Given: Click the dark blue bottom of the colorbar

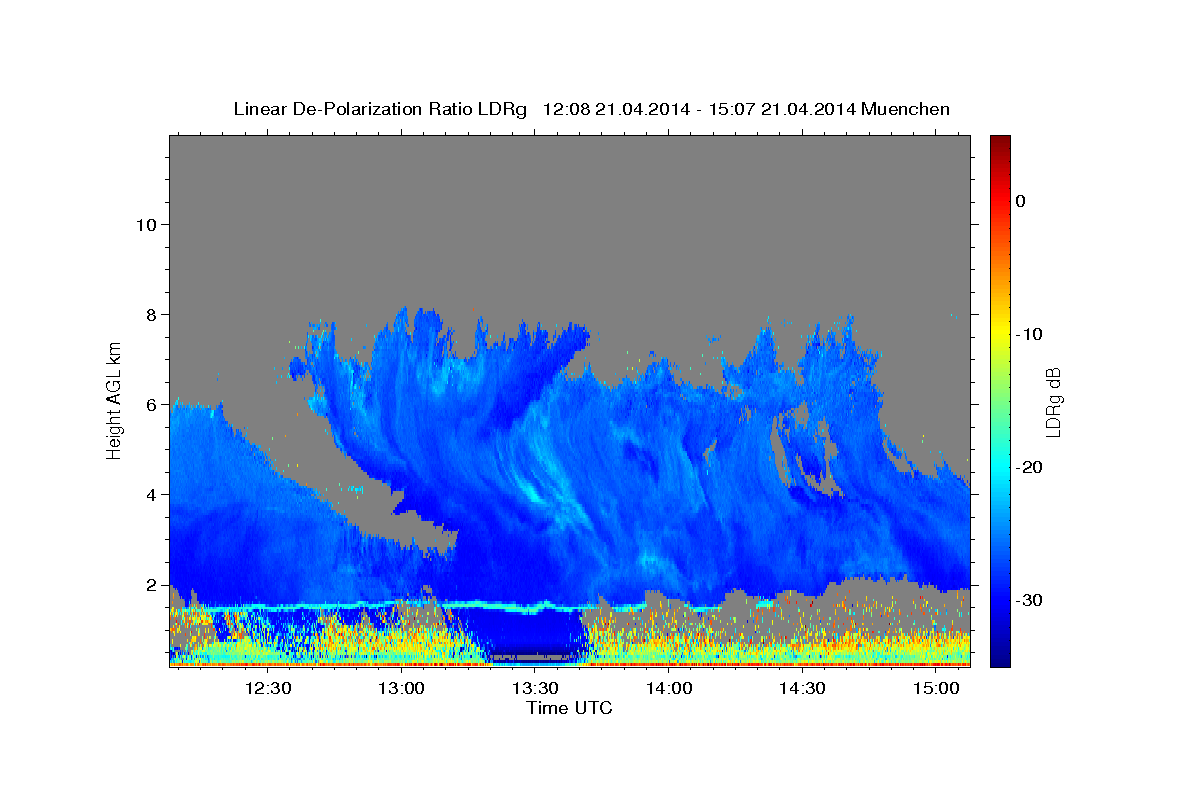Looking at the screenshot, I should 1000,658.
